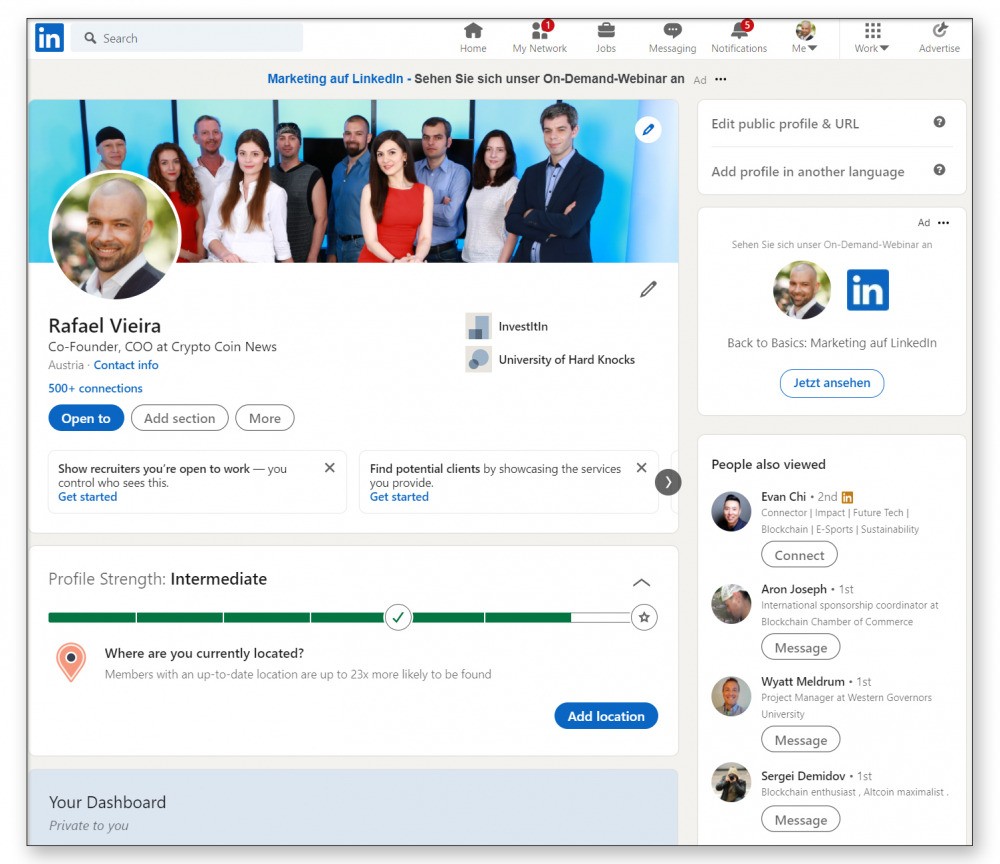Message Sergei Demidov
Image resolution: width=1000 pixels, height=864 pixels.
click(800, 819)
